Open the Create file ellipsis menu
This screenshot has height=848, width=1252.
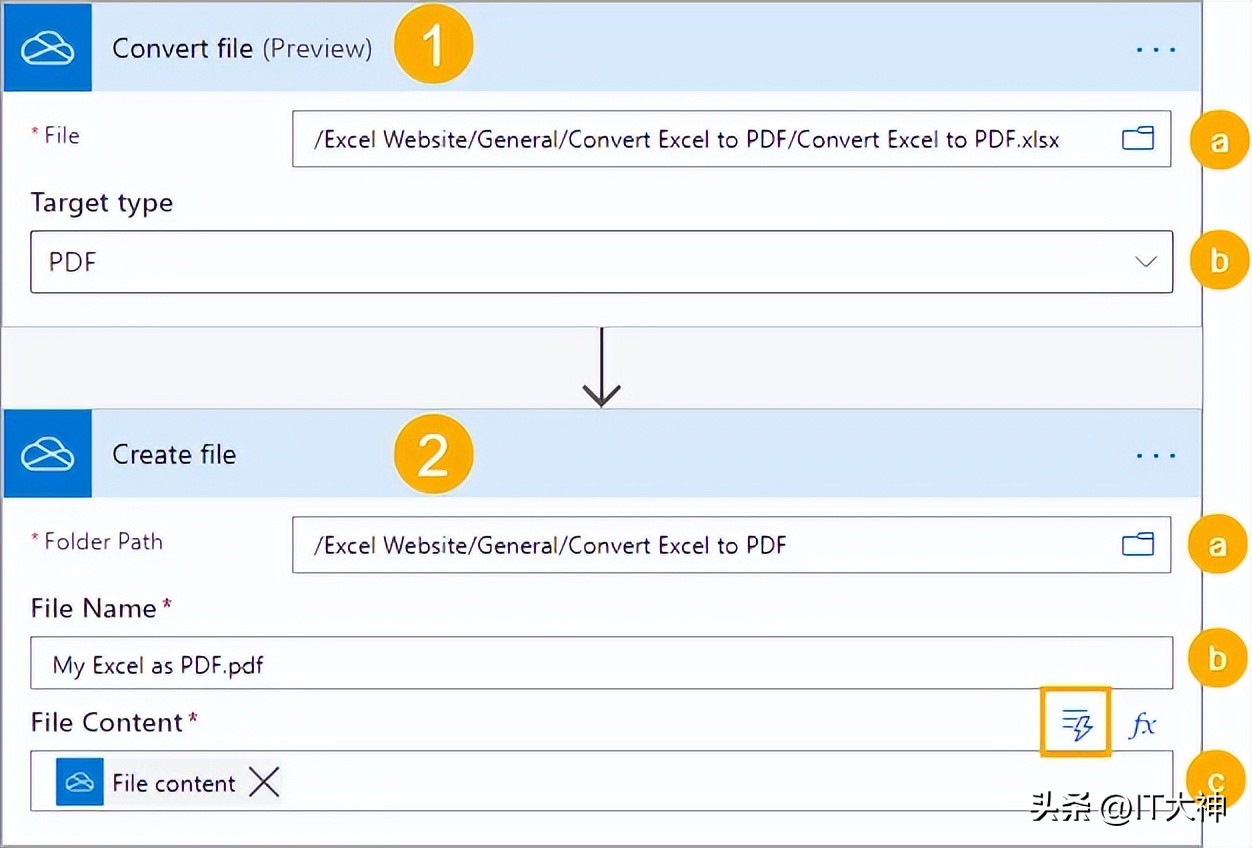pos(1156,455)
